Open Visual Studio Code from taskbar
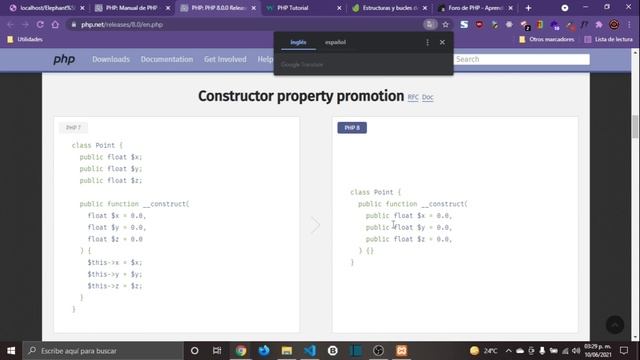The width and height of the screenshot is (640, 360). click(x=310, y=351)
